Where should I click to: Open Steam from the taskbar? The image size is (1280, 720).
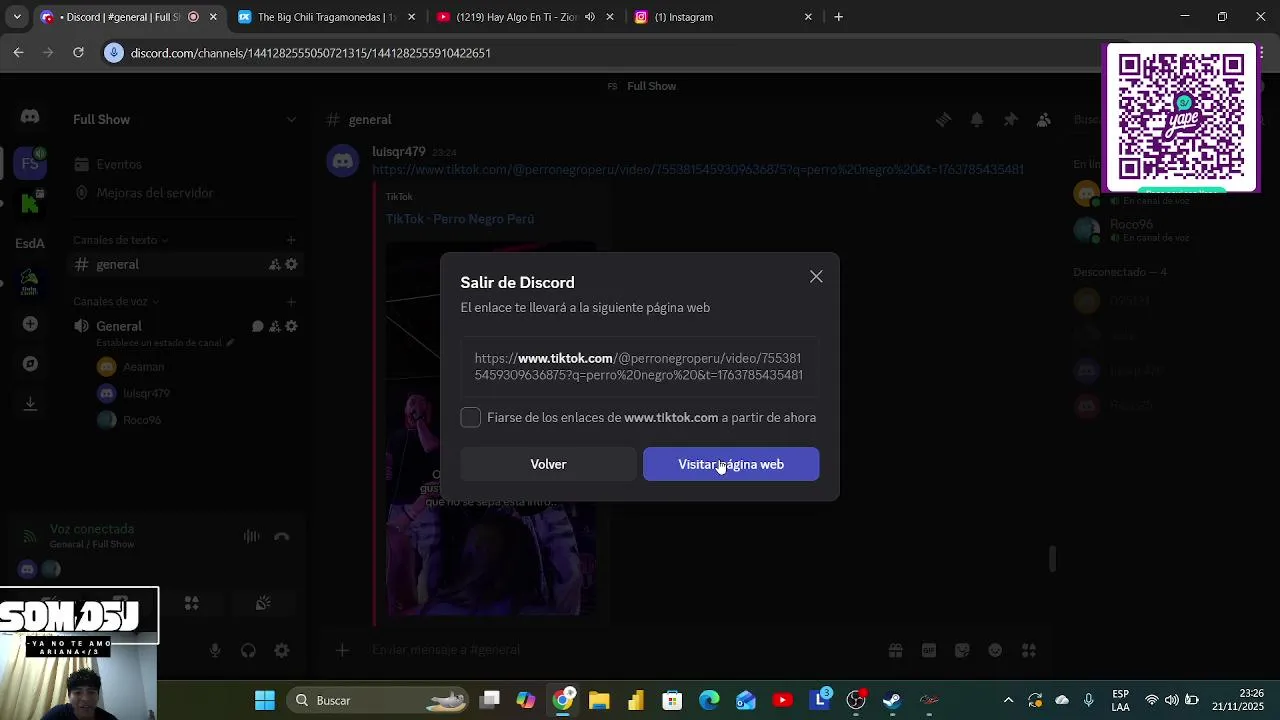[x=891, y=700]
